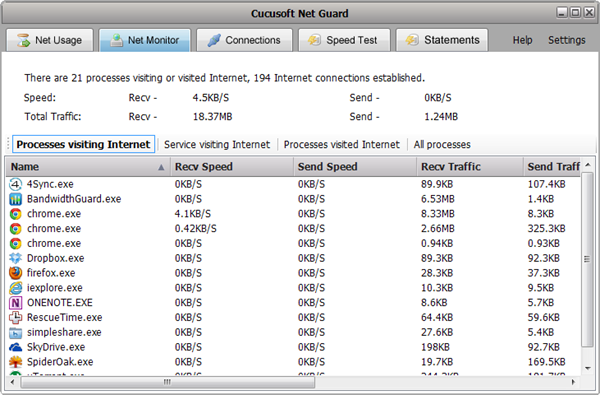Select the simpleshare.exe process name

(64, 332)
